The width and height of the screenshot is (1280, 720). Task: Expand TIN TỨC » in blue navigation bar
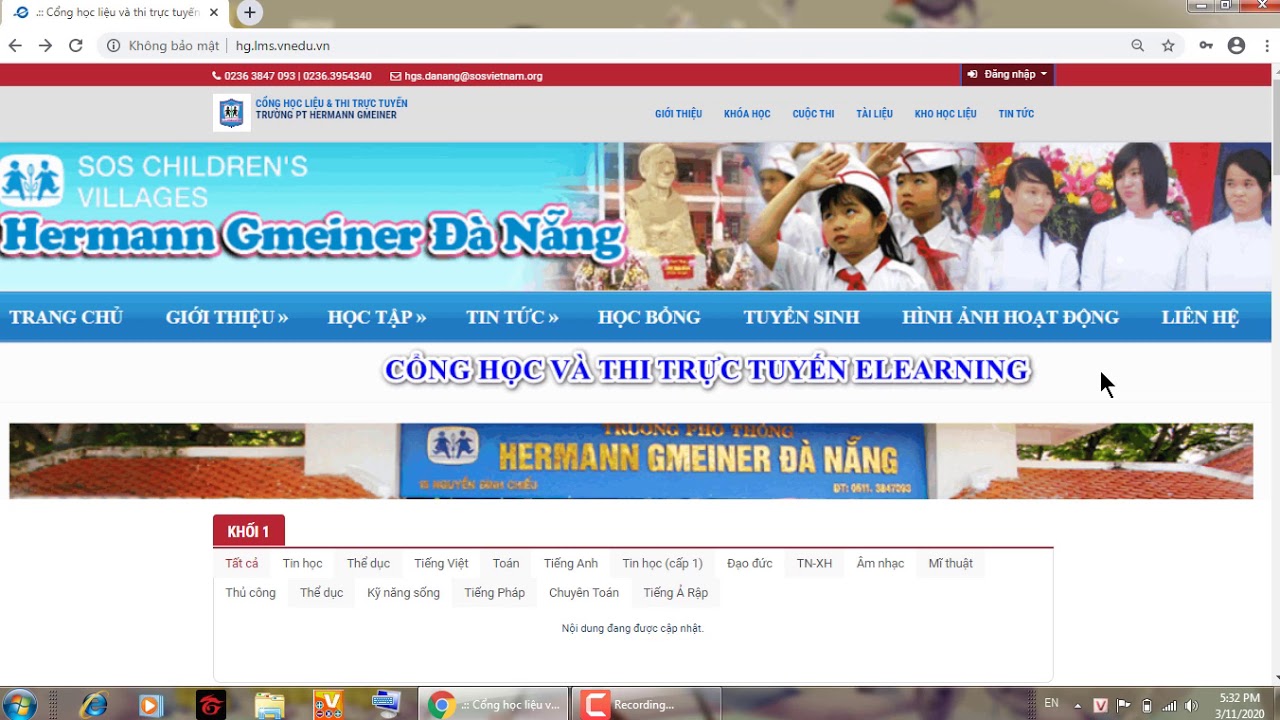[512, 317]
